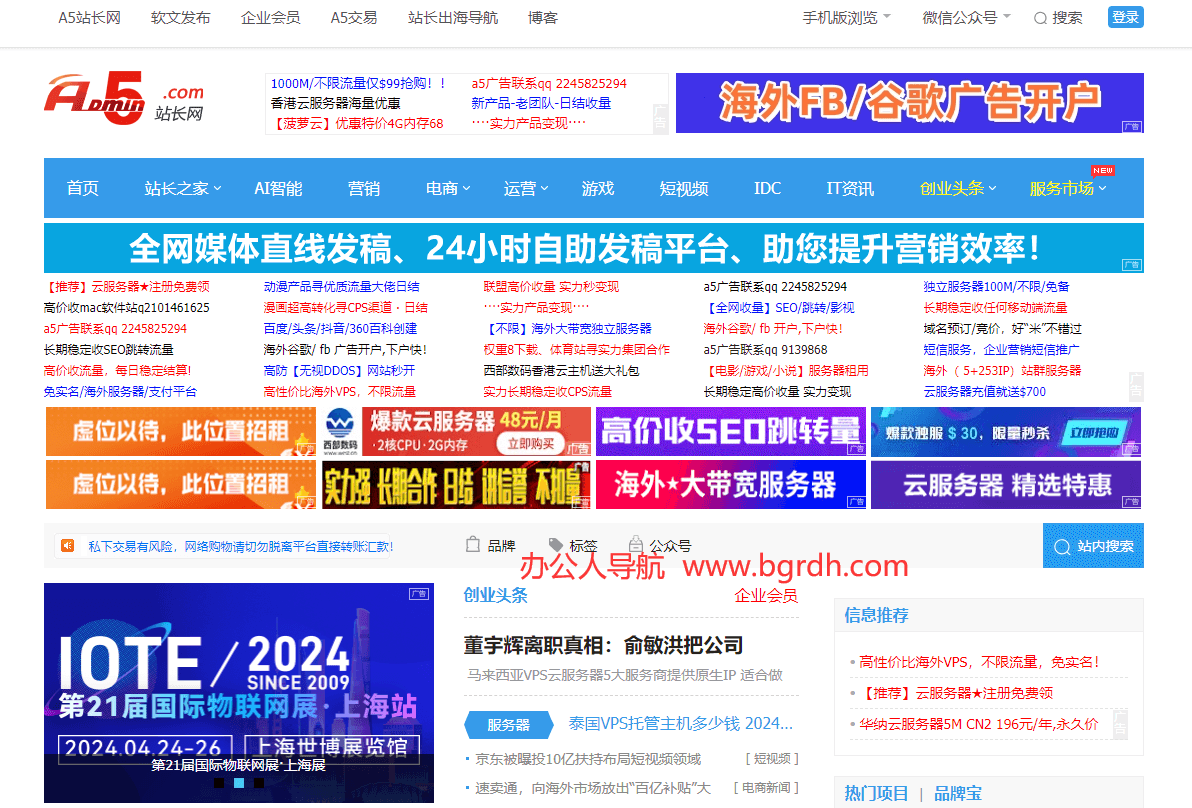Screen dimensions: 1192x808
Task: Open the 站长之家 submenu
Action: (183, 188)
